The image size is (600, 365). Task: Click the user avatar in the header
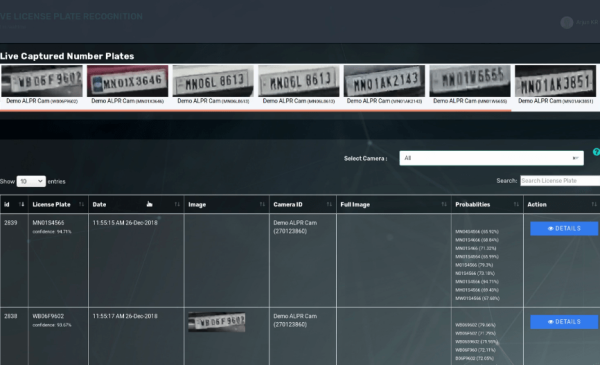pos(567,23)
